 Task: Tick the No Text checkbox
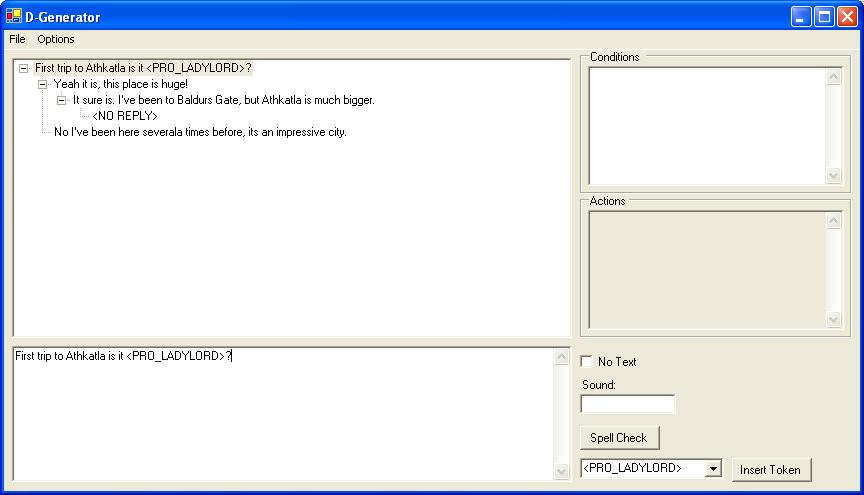pos(586,362)
